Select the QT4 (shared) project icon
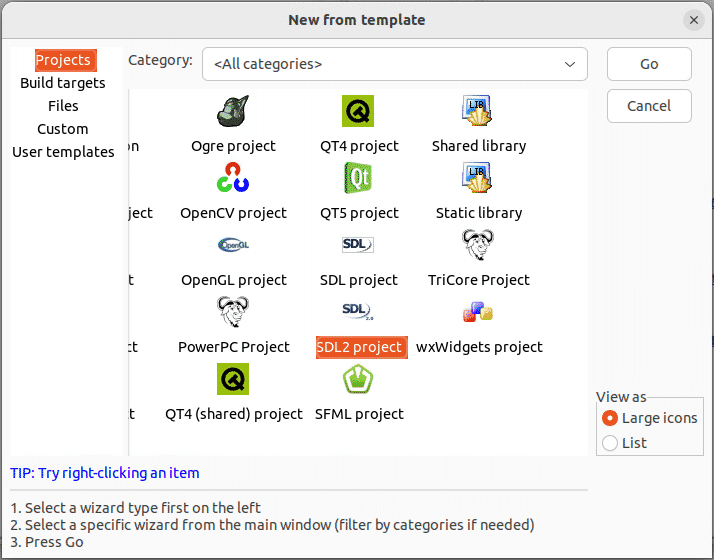 (x=233, y=380)
